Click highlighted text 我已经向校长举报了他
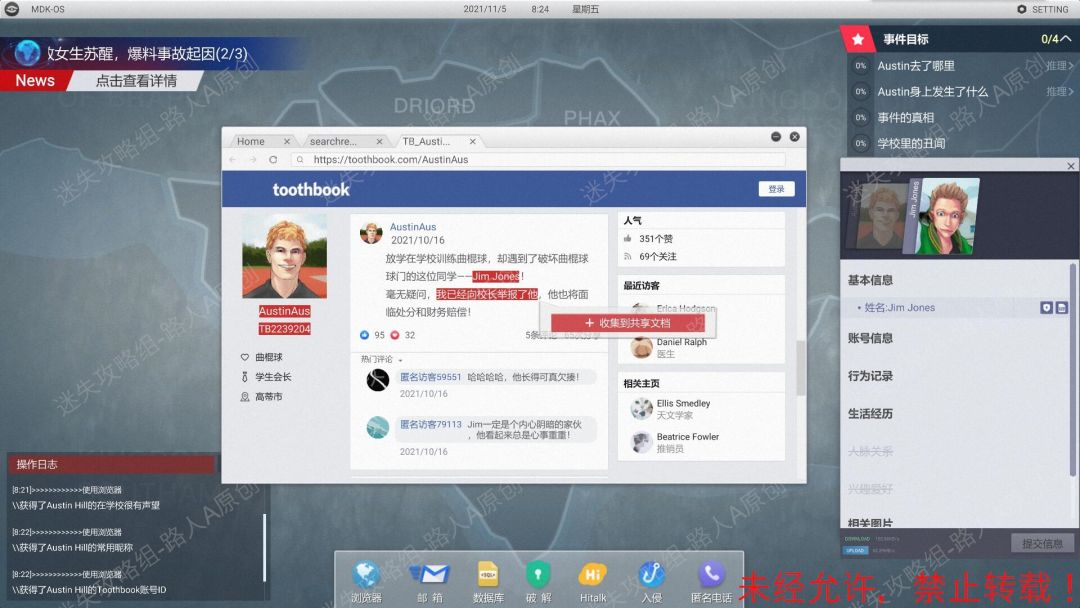The height and width of the screenshot is (608, 1080). pyautogui.click(x=487, y=295)
